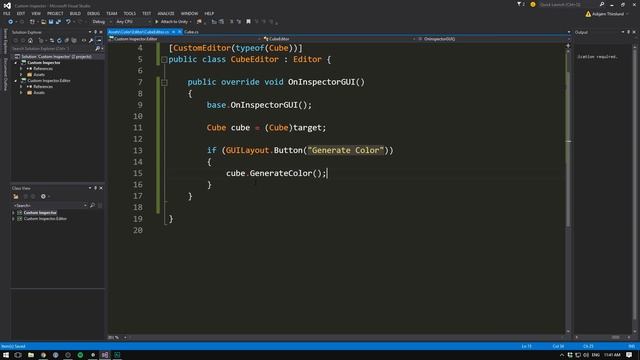Pin the Solution Explorer panel
640x360 pixels.
pyautogui.click(x=96, y=32)
